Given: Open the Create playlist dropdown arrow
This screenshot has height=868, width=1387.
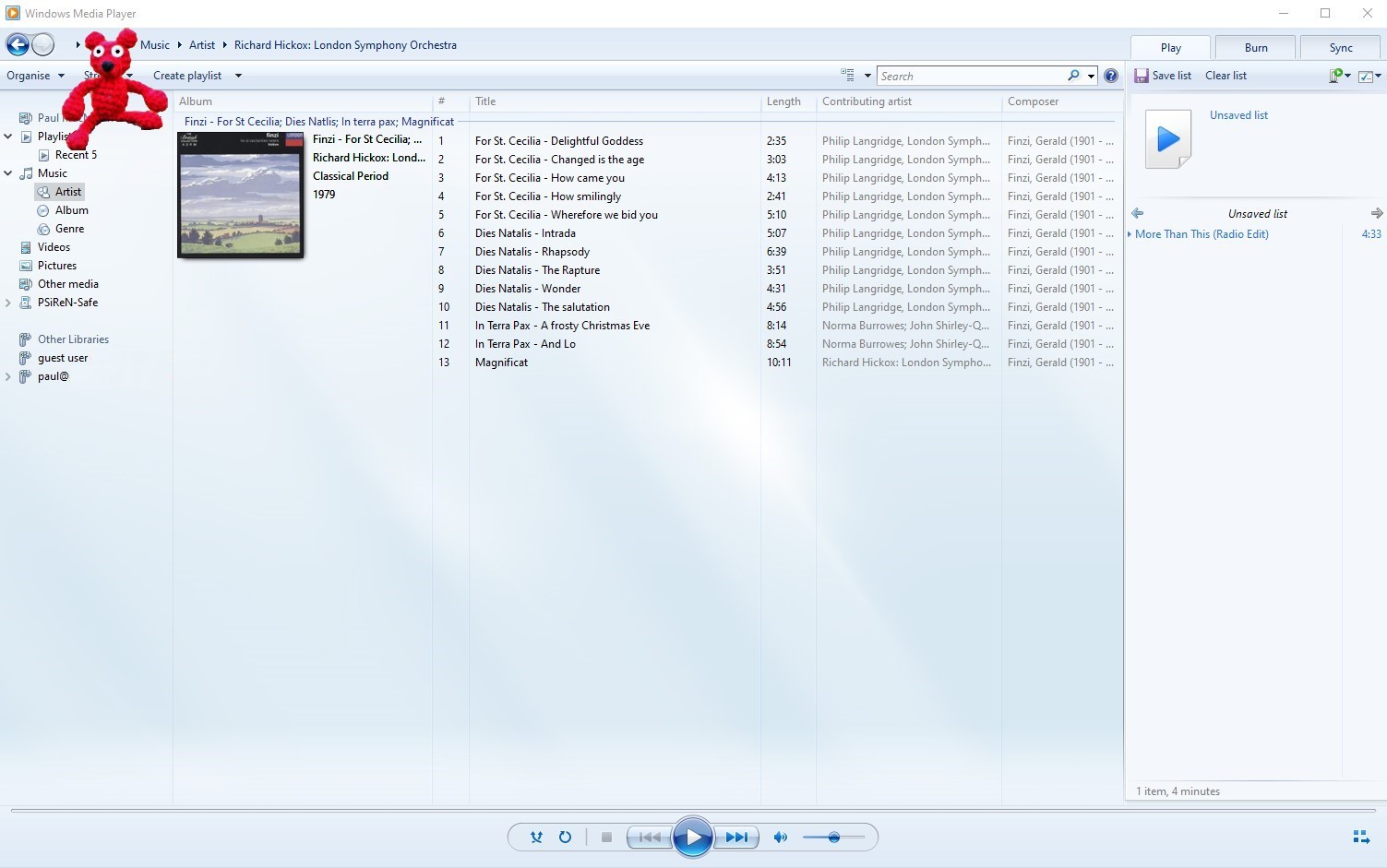Looking at the screenshot, I should [x=238, y=76].
